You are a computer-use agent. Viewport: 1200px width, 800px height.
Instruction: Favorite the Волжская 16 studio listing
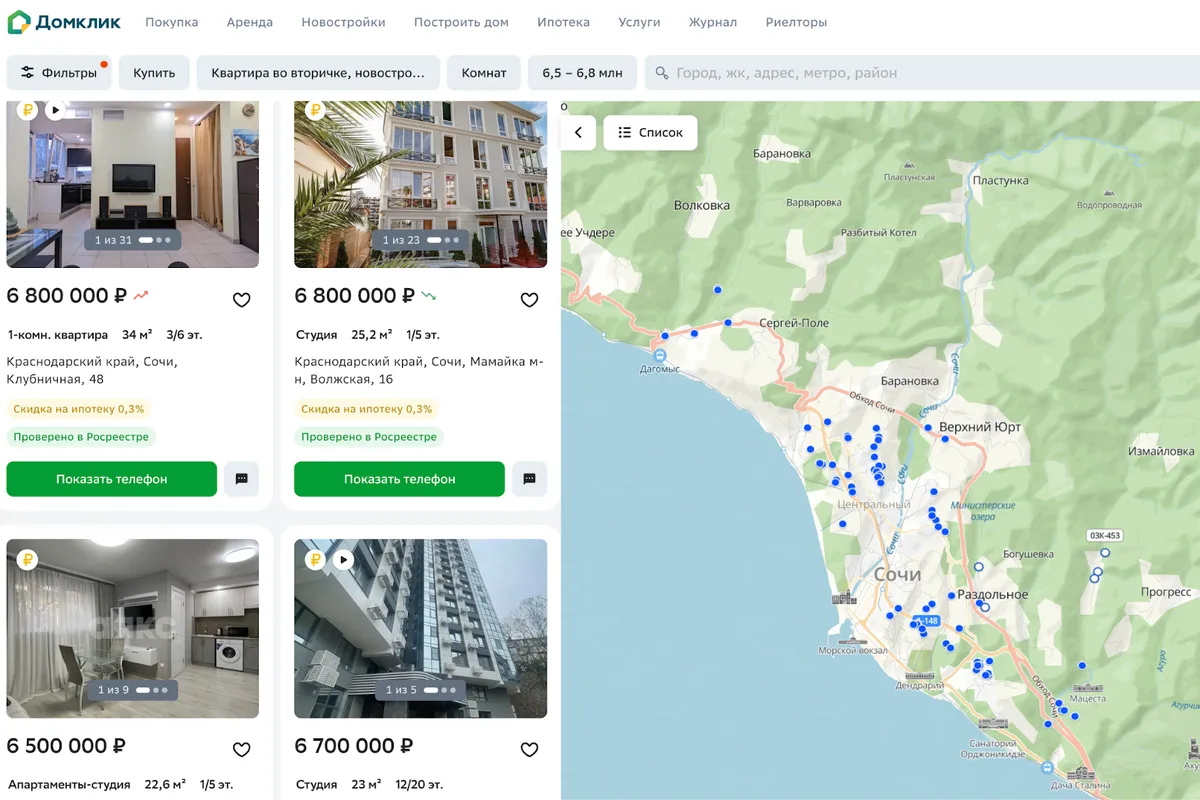pyautogui.click(x=529, y=299)
